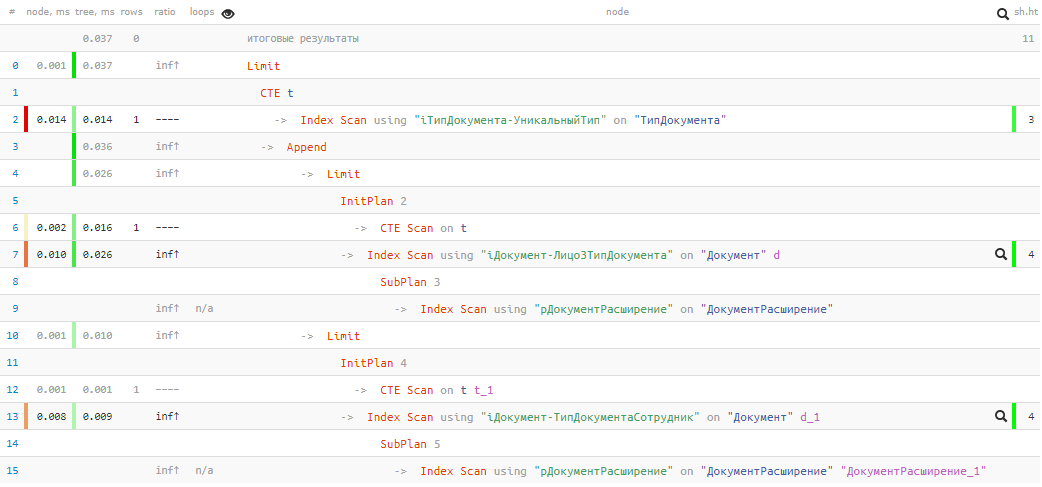Select the "InitPlan 2" node
Viewport: 1042px width, 487px height.
tap(373, 201)
